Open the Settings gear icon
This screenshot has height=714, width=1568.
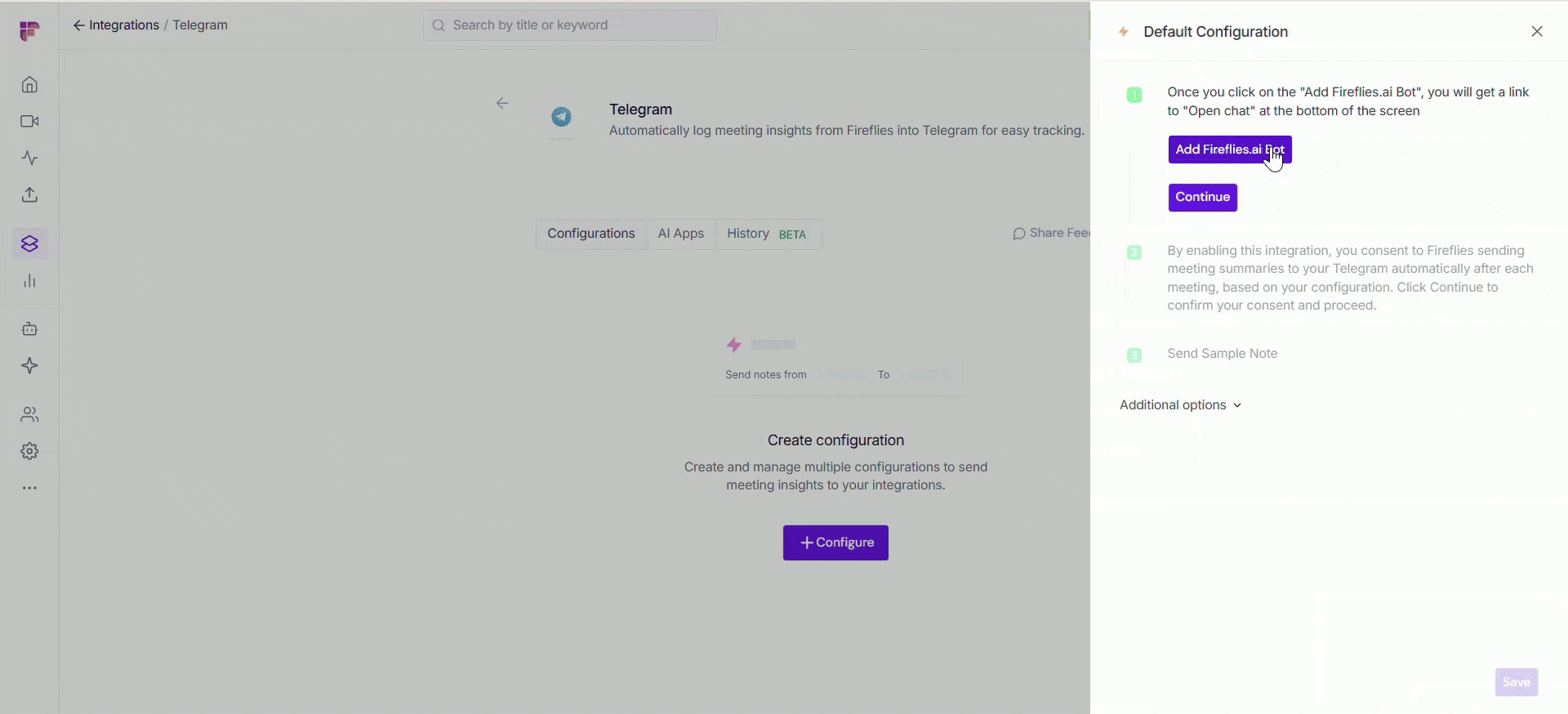[x=29, y=452]
